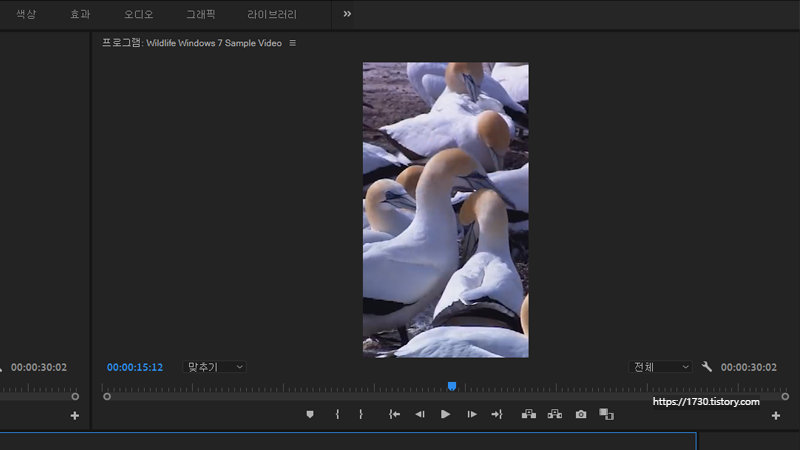Switch to the 그래픽 workspace tab
800x450 pixels.
coord(201,14)
